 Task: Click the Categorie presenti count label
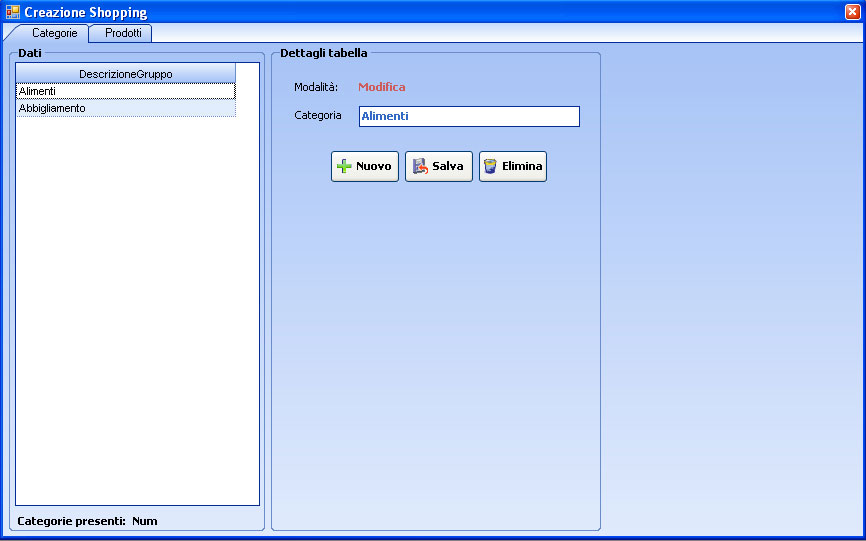[x=87, y=521]
